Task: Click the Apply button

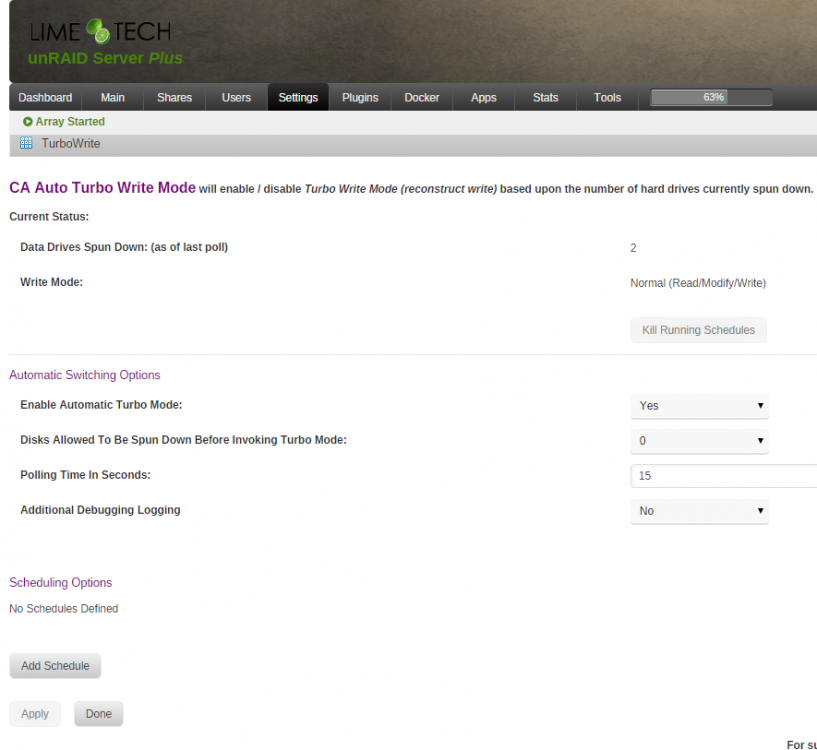Action: [x=35, y=714]
